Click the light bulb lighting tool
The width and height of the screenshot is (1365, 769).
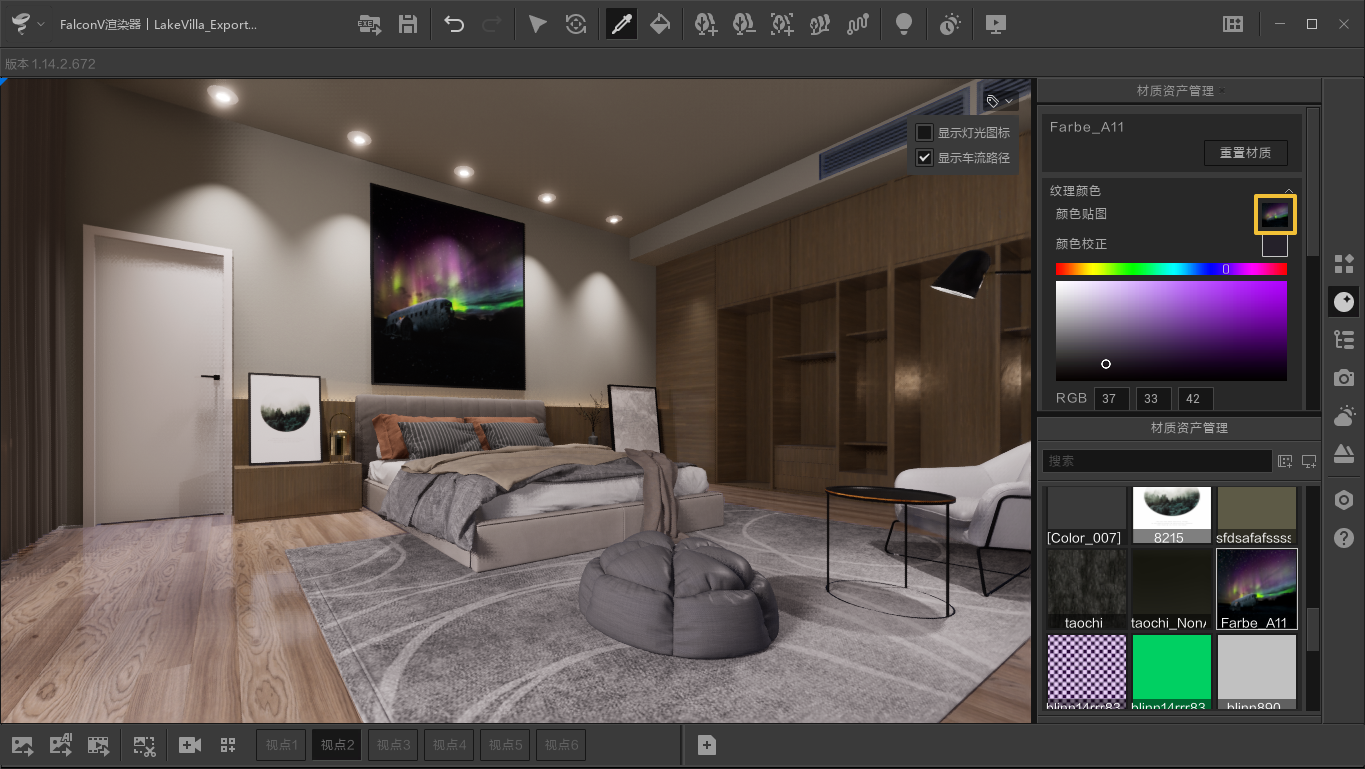pyautogui.click(x=904, y=24)
